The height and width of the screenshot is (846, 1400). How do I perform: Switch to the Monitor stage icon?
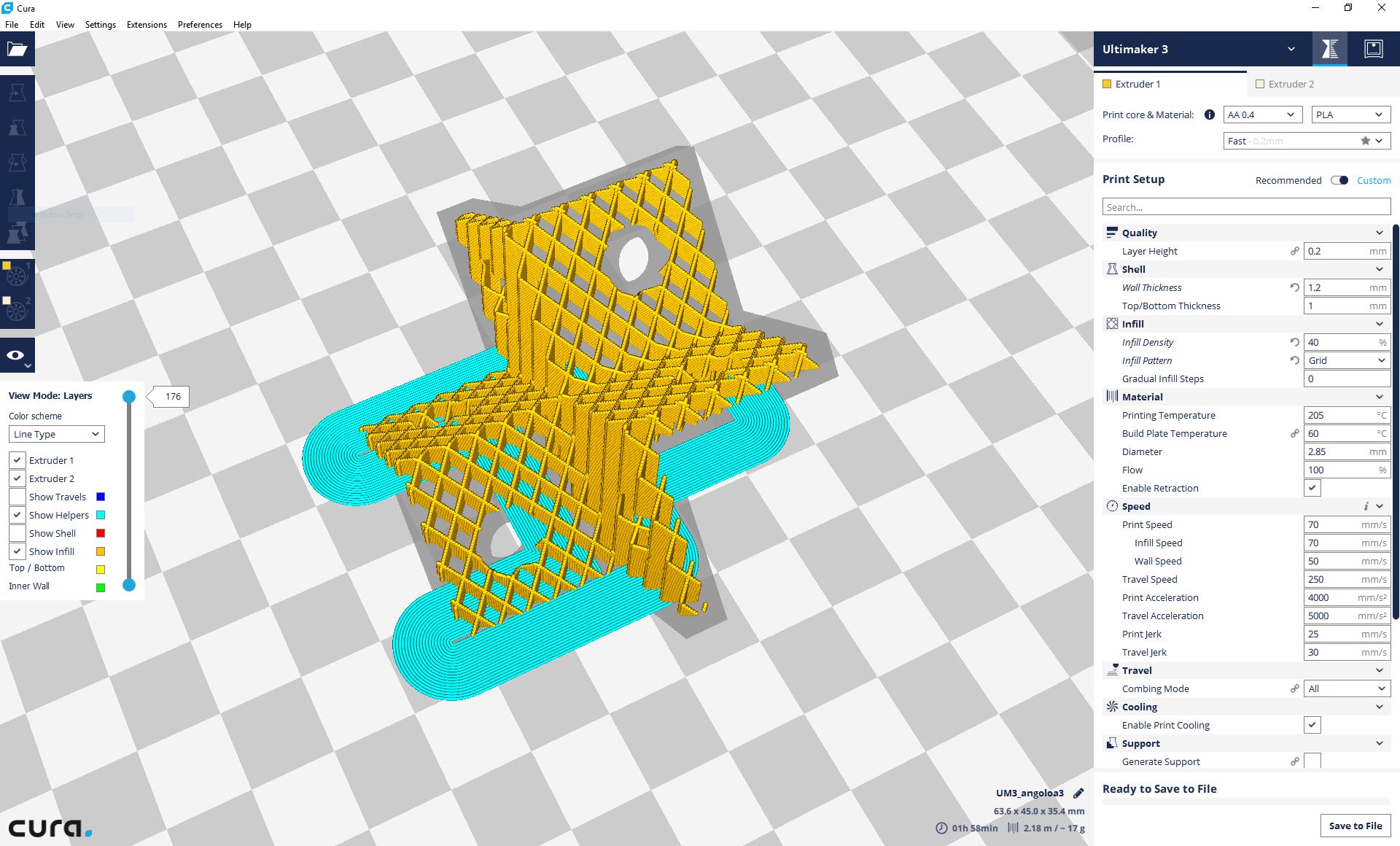click(1374, 49)
